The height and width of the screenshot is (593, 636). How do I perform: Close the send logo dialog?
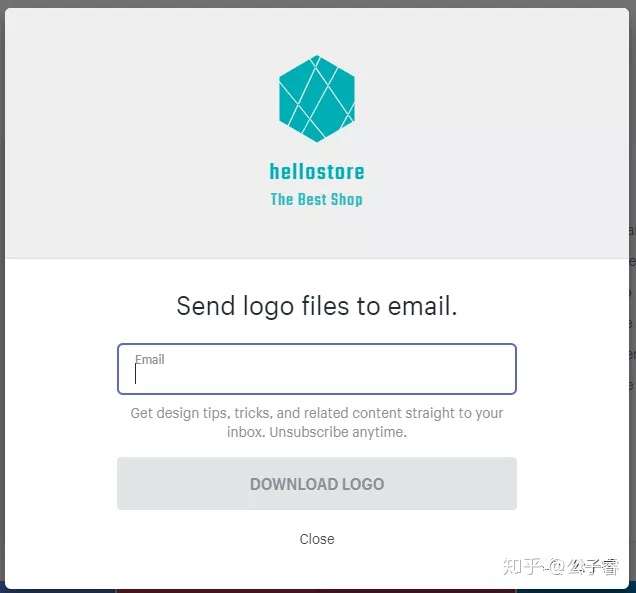(x=317, y=539)
